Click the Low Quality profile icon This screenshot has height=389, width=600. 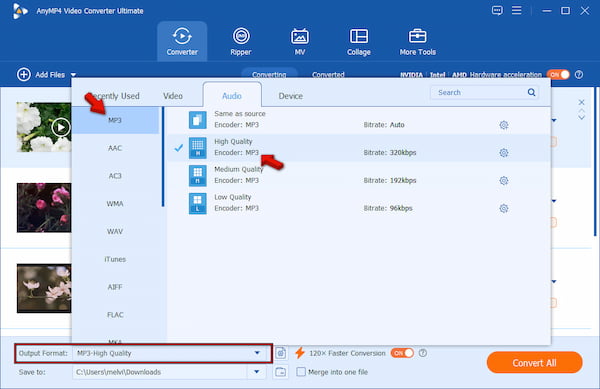coord(197,203)
